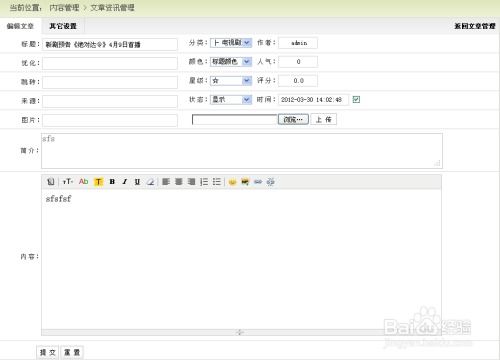The height and width of the screenshot is (360, 500).
Task: Remove hyperlink with unlink icon
Action: coord(271,182)
